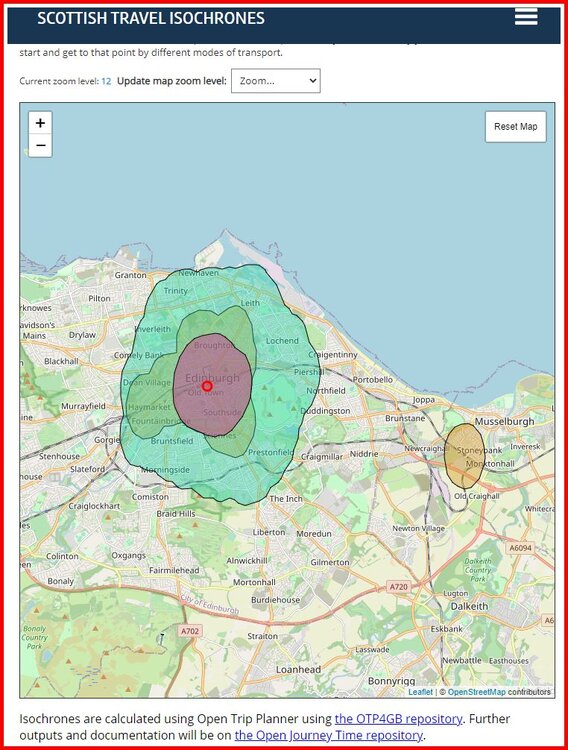Screen dimensions: 568x750
Task: Click the OpenStreetMap attribution link
Action: click(x=477, y=692)
